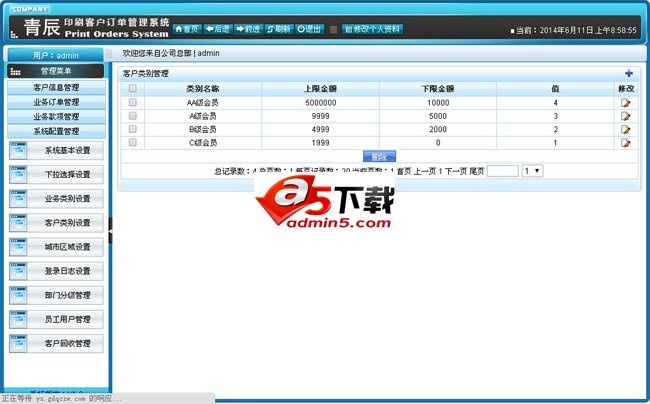Click the C级会员 name cell
The height and width of the screenshot is (404, 650).
[203, 143]
